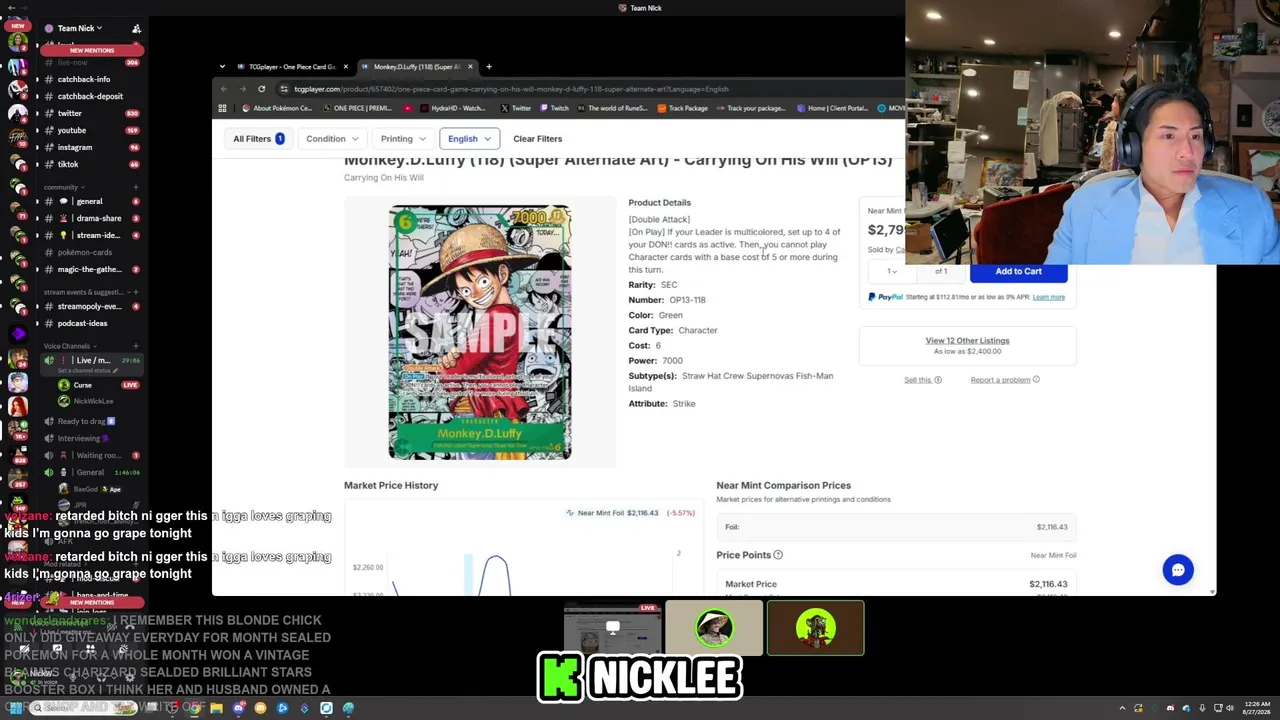Click the Report a problem link

(x=1005, y=380)
